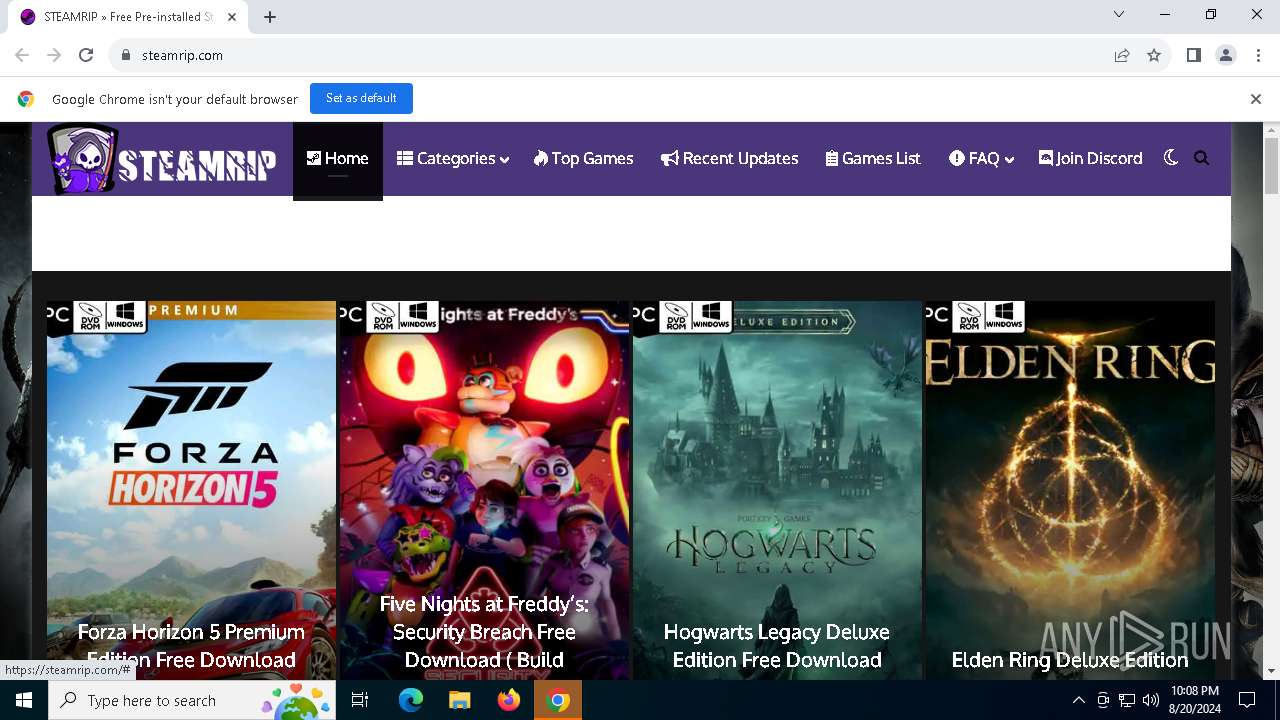Open network status tray icon
The width and height of the screenshot is (1280, 720).
click(1127, 700)
